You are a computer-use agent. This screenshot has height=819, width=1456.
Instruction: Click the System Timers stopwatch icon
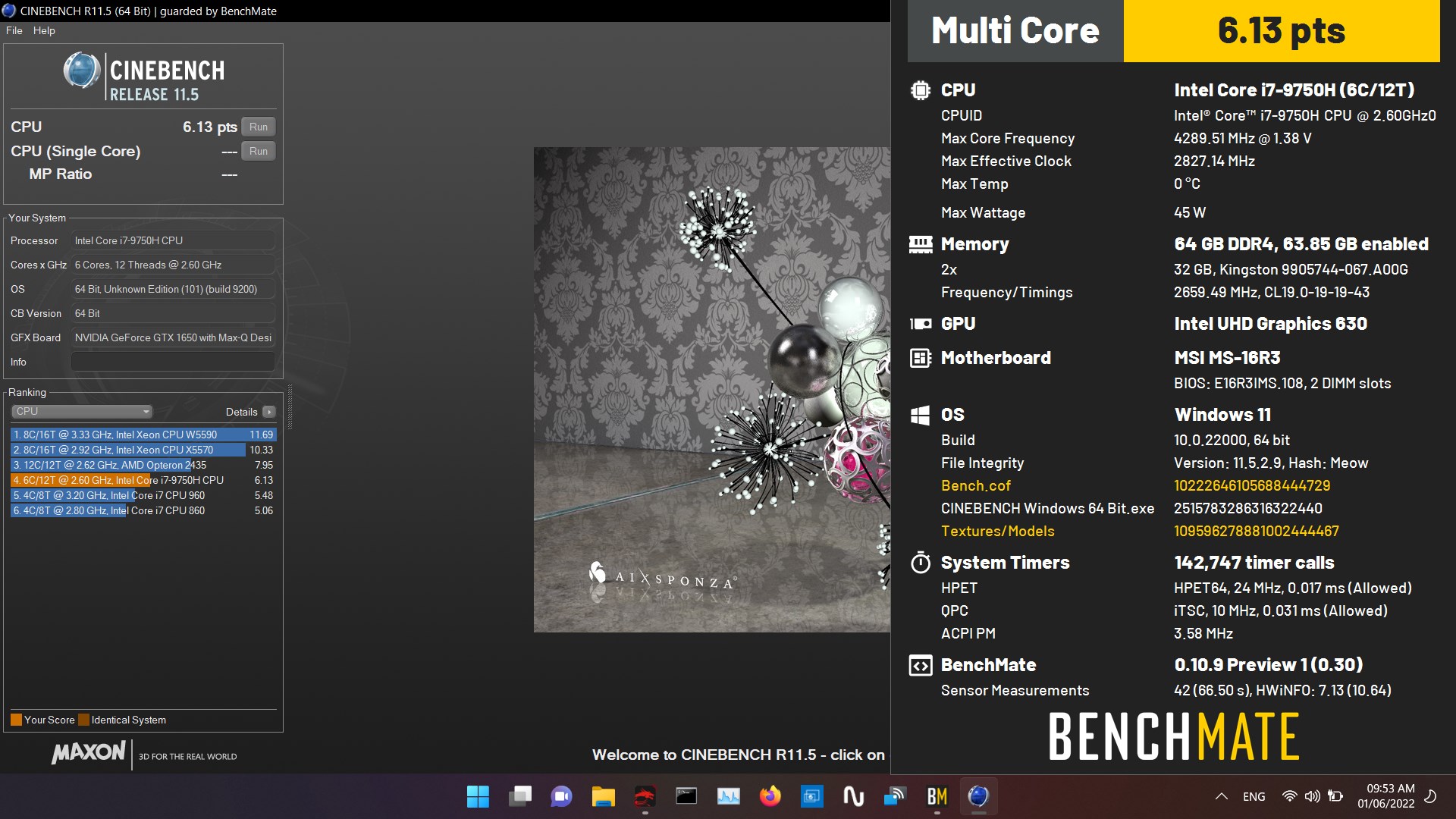pyautogui.click(x=921, y=563)
